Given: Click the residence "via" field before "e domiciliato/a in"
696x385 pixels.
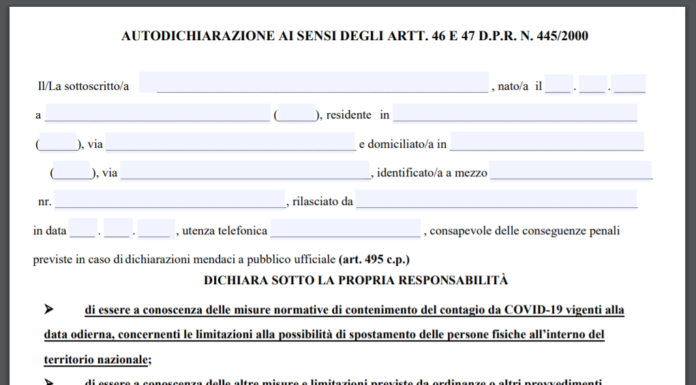Looking at the screenshot, I should point(230,142).
